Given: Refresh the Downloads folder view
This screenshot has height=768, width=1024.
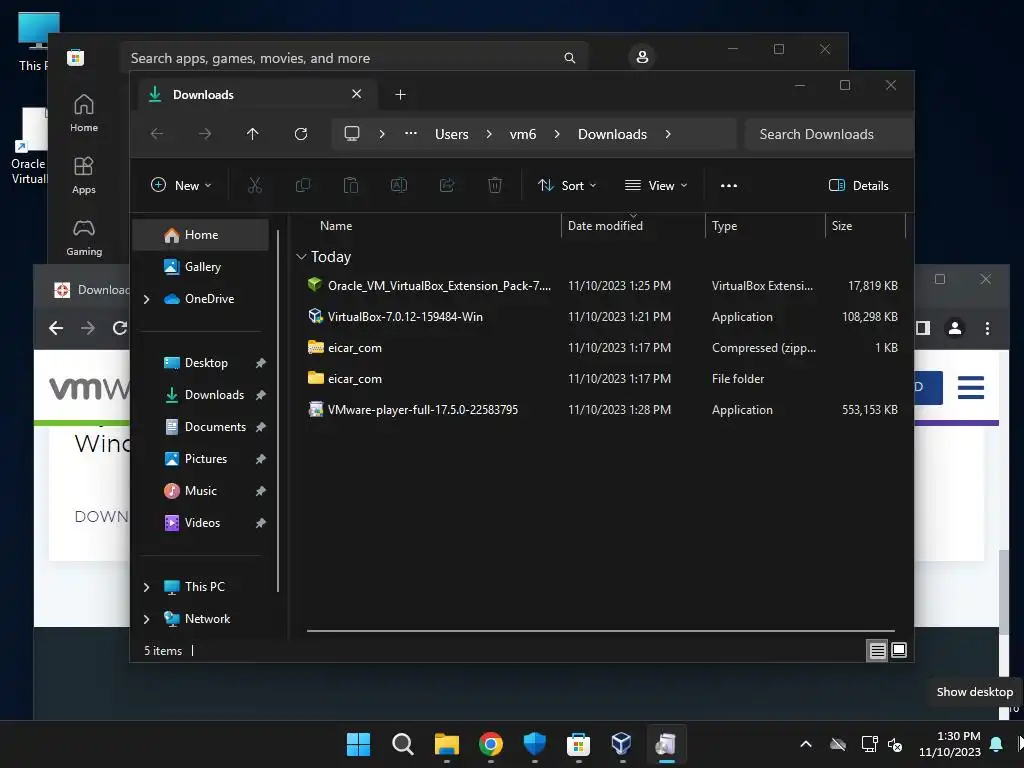Looking at the screenshot, I should point(301,134).
